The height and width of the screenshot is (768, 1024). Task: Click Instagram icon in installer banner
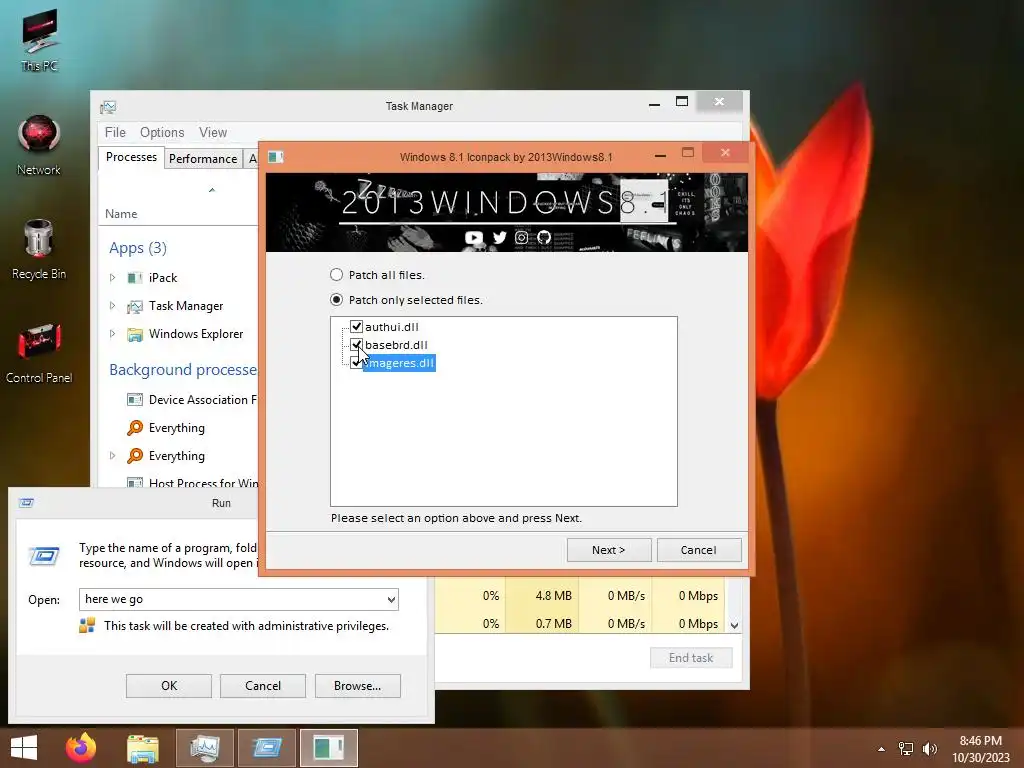point(521,238)
